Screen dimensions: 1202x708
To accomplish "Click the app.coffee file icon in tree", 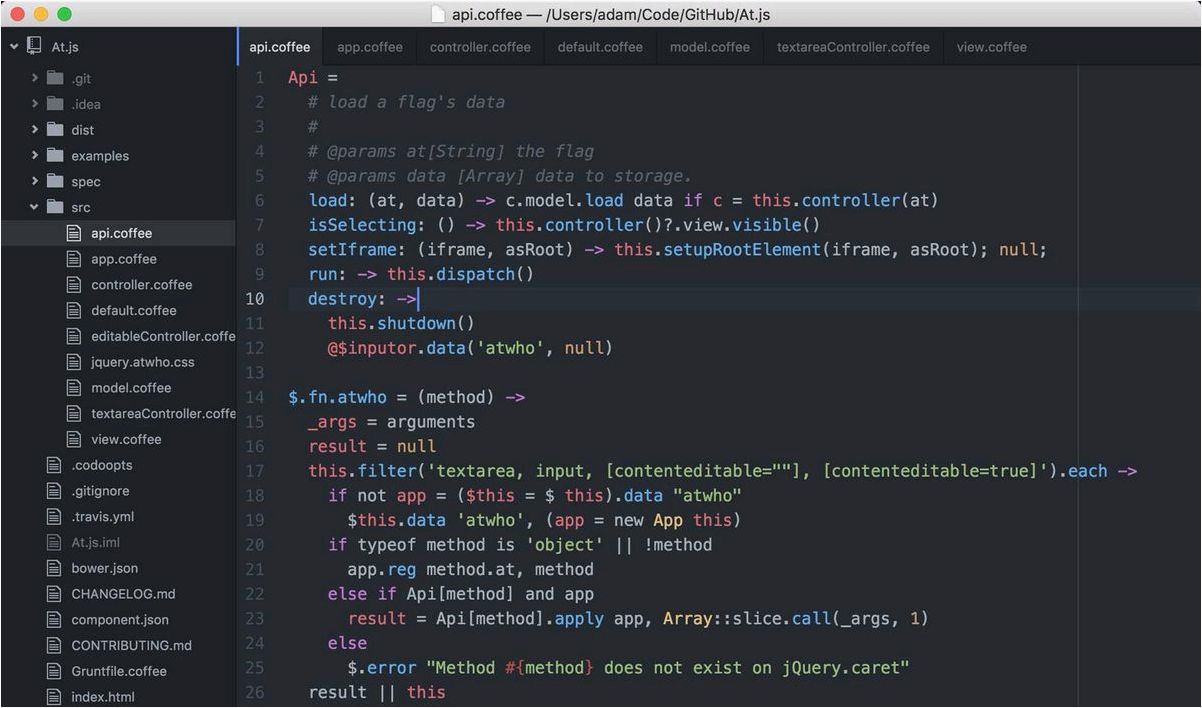I will click(x=73, y=259).
